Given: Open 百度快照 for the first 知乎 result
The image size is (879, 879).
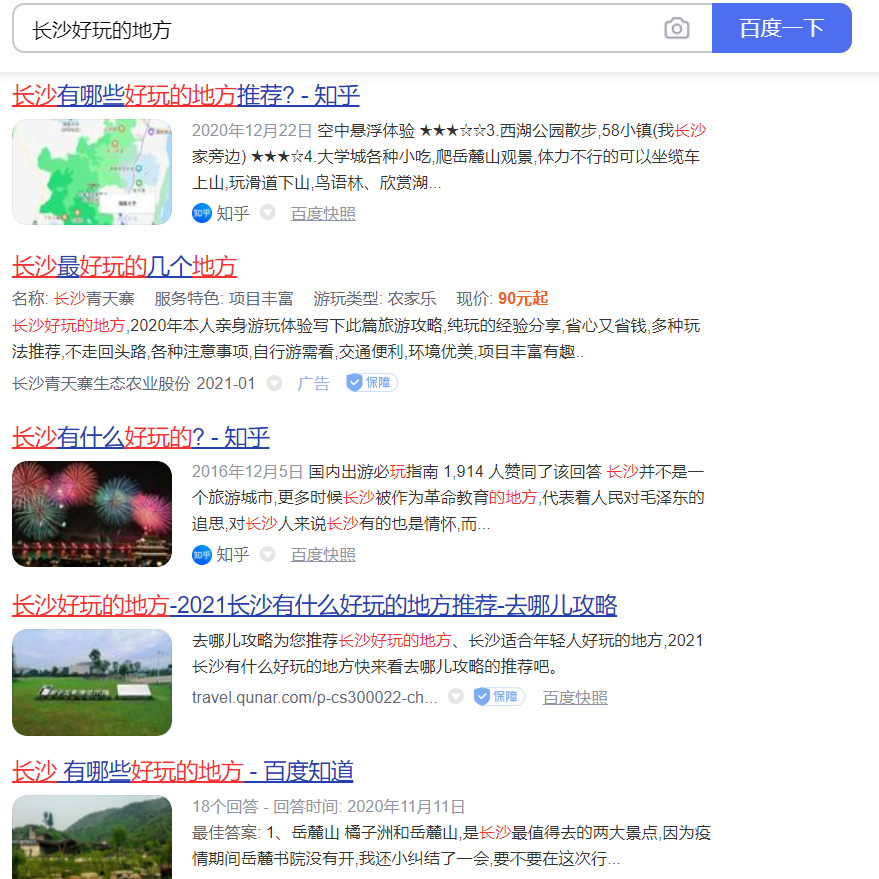Looking at the screenshot, I should (x=323, y=213).
